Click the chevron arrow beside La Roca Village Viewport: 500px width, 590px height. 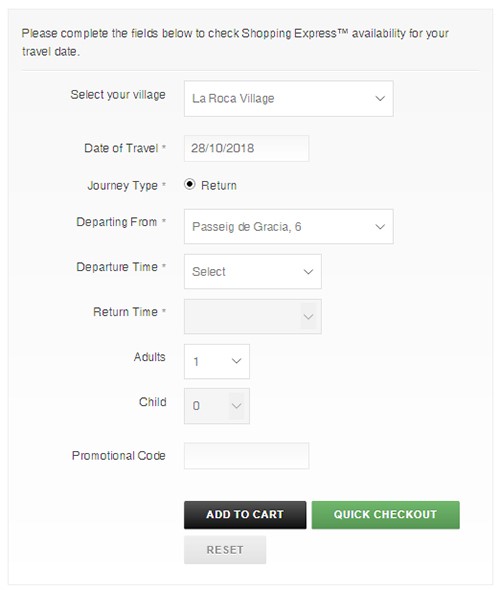(380, 99)
